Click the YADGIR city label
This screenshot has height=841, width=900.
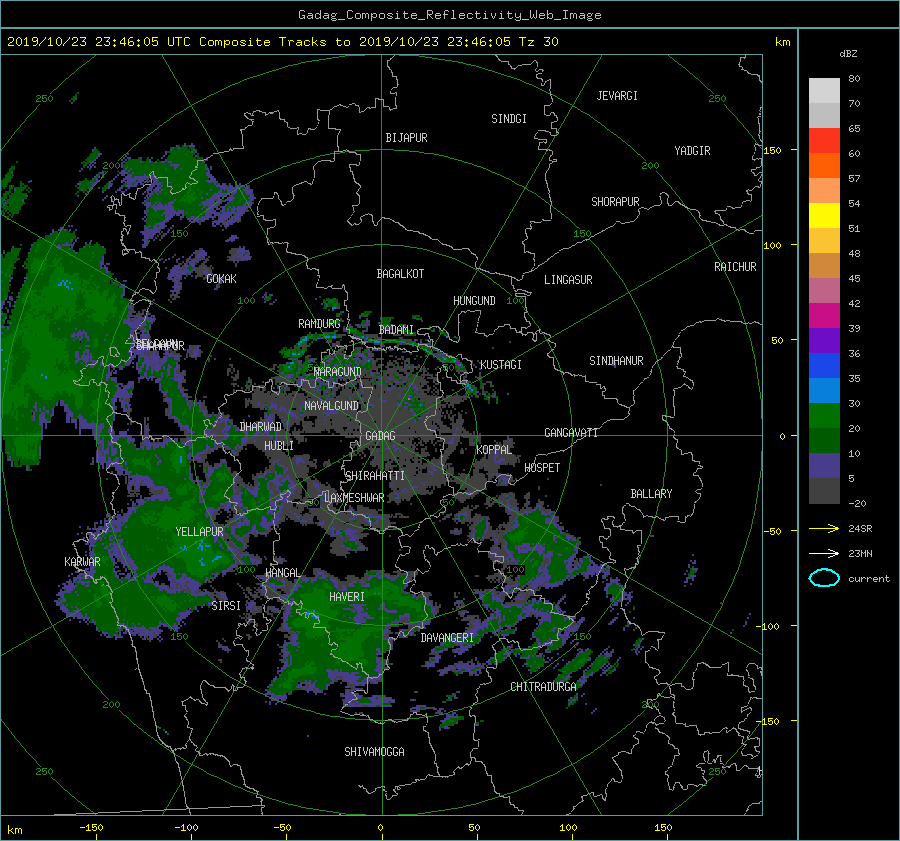(692, 151)
